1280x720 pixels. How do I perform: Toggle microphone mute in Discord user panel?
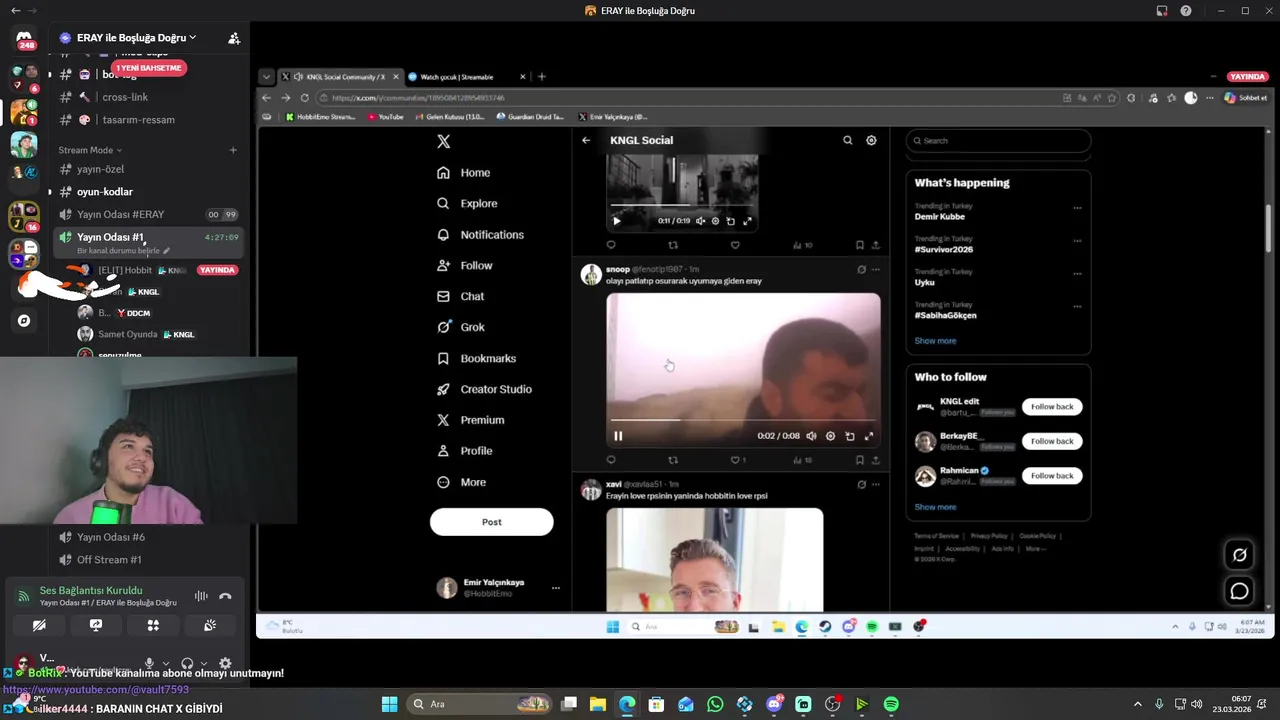149,663
